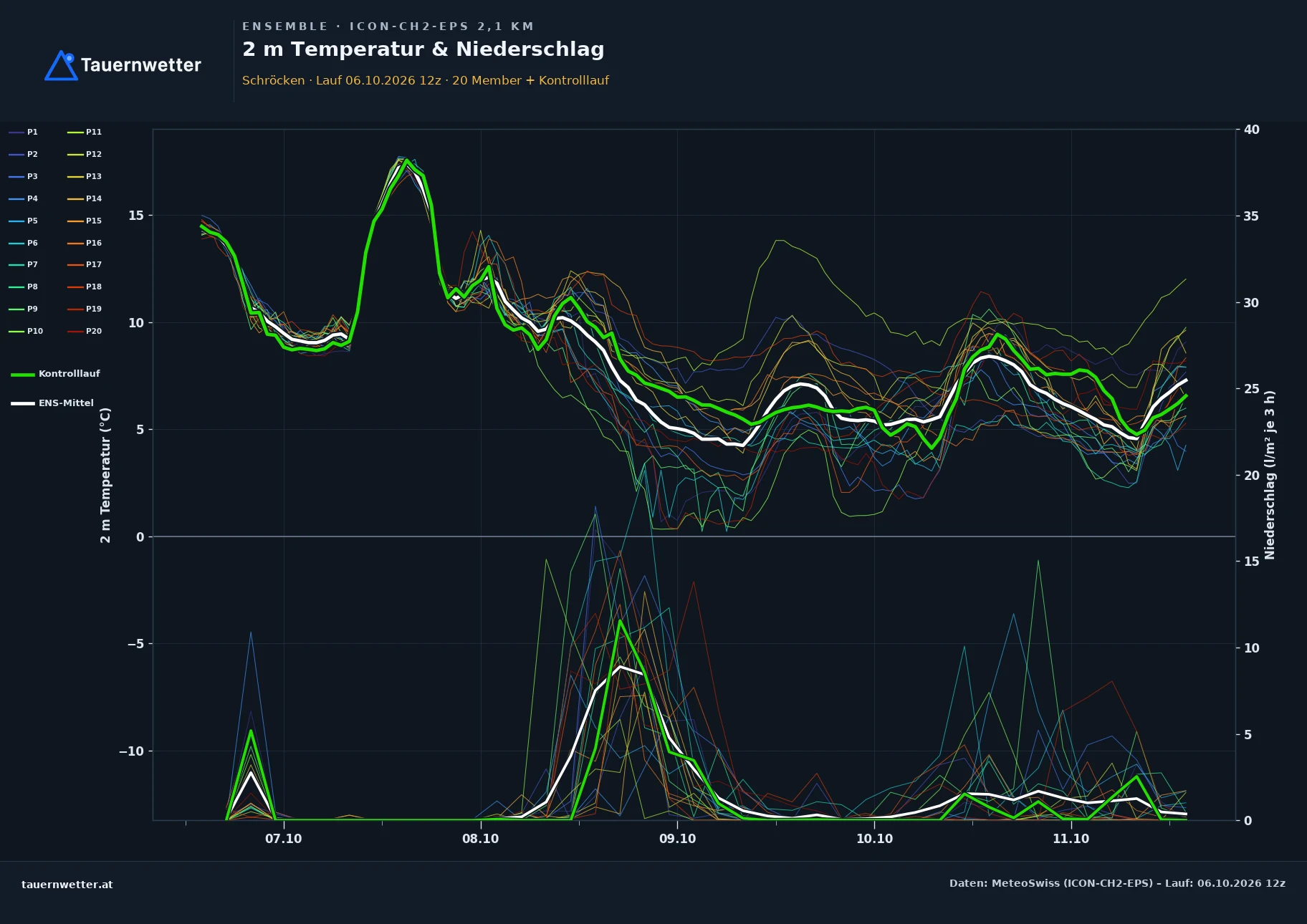Click the green Kontrolllauf legend entry
1307x924 pixels.
(x=56, y=374)
